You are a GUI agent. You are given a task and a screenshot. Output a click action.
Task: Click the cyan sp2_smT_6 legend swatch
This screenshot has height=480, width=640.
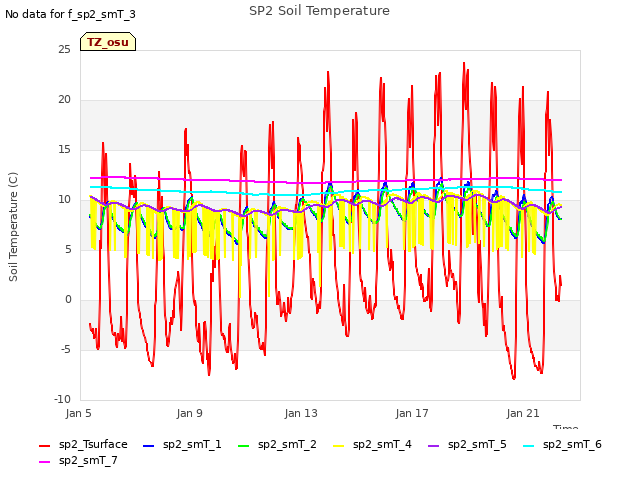point(528,446)
